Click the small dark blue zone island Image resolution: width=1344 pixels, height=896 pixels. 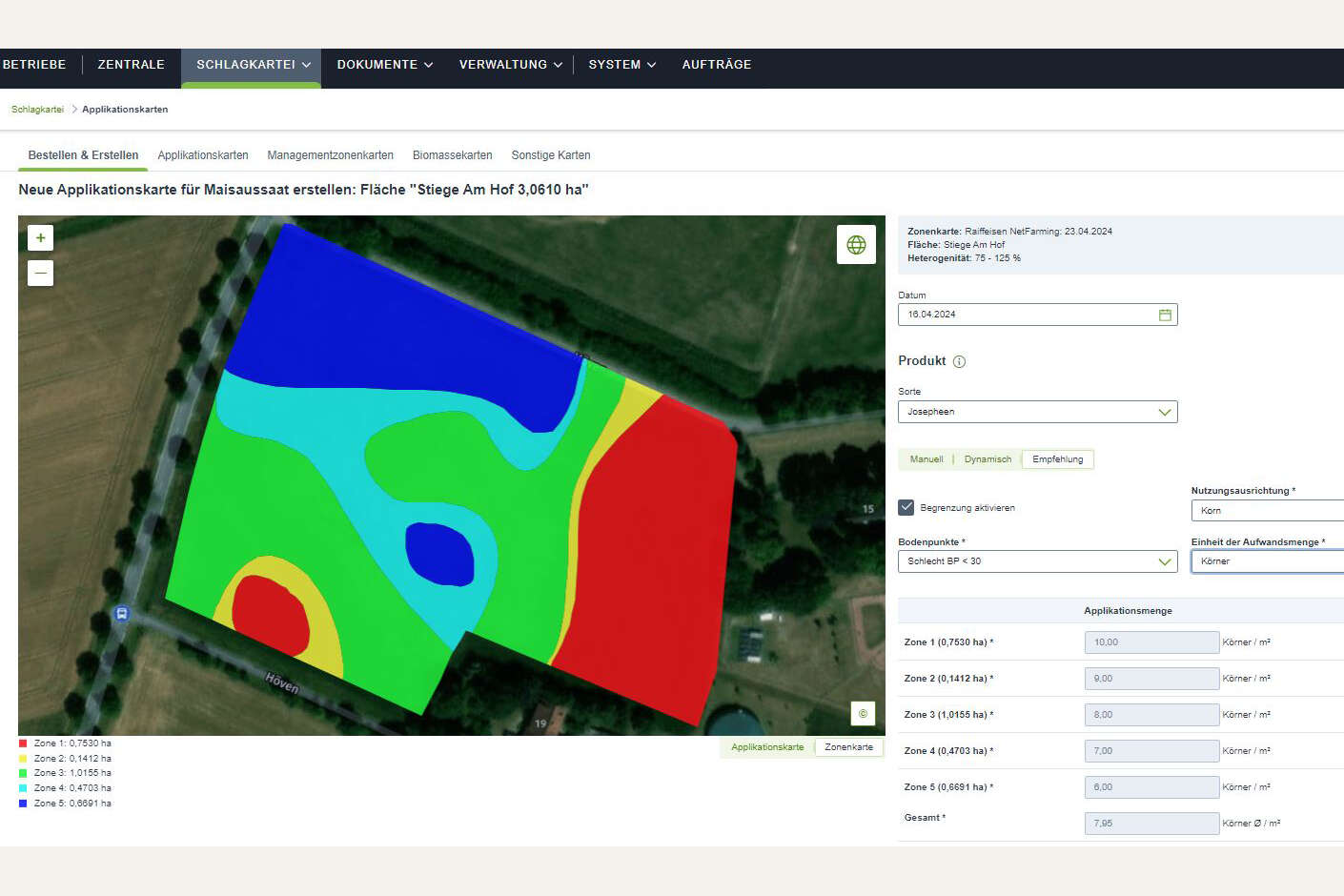click(x=439, y=554)
